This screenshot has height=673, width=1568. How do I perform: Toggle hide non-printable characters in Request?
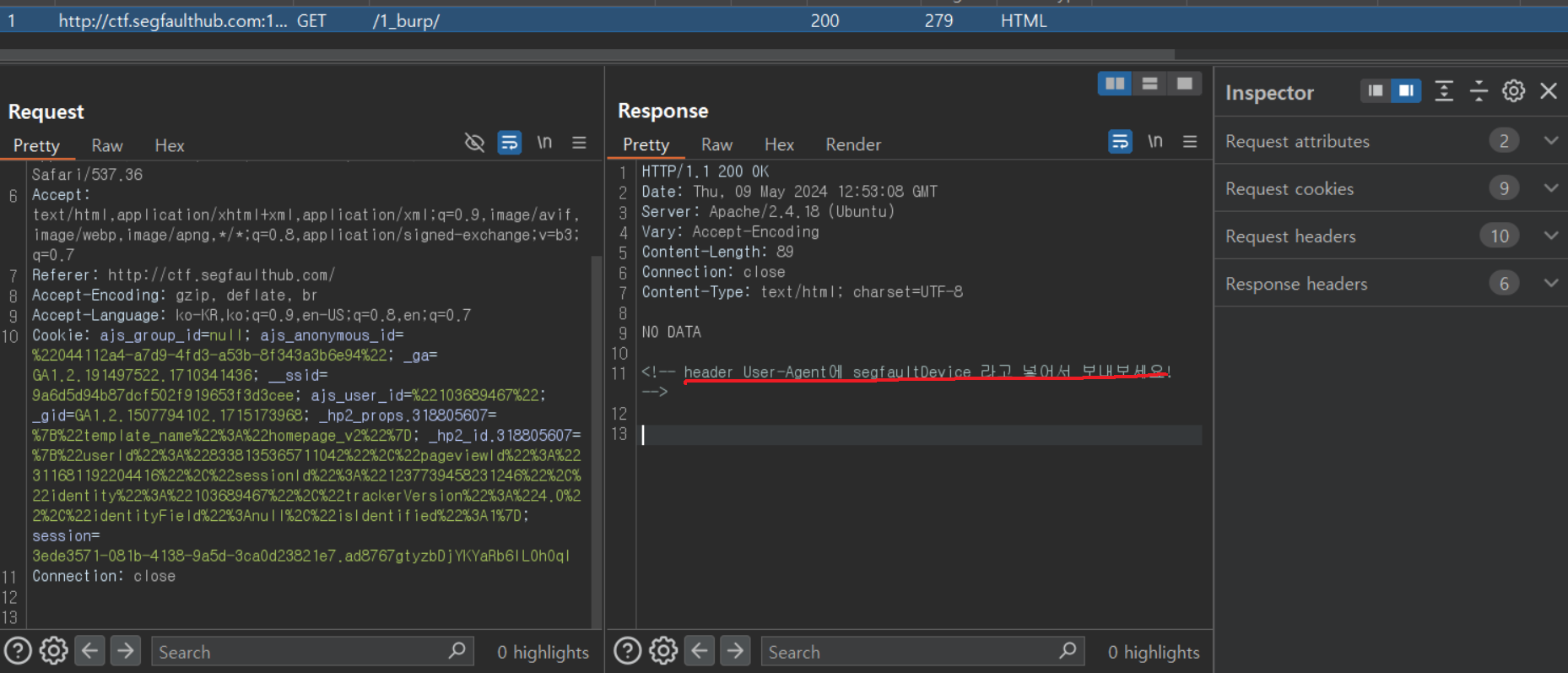(474, 143)
